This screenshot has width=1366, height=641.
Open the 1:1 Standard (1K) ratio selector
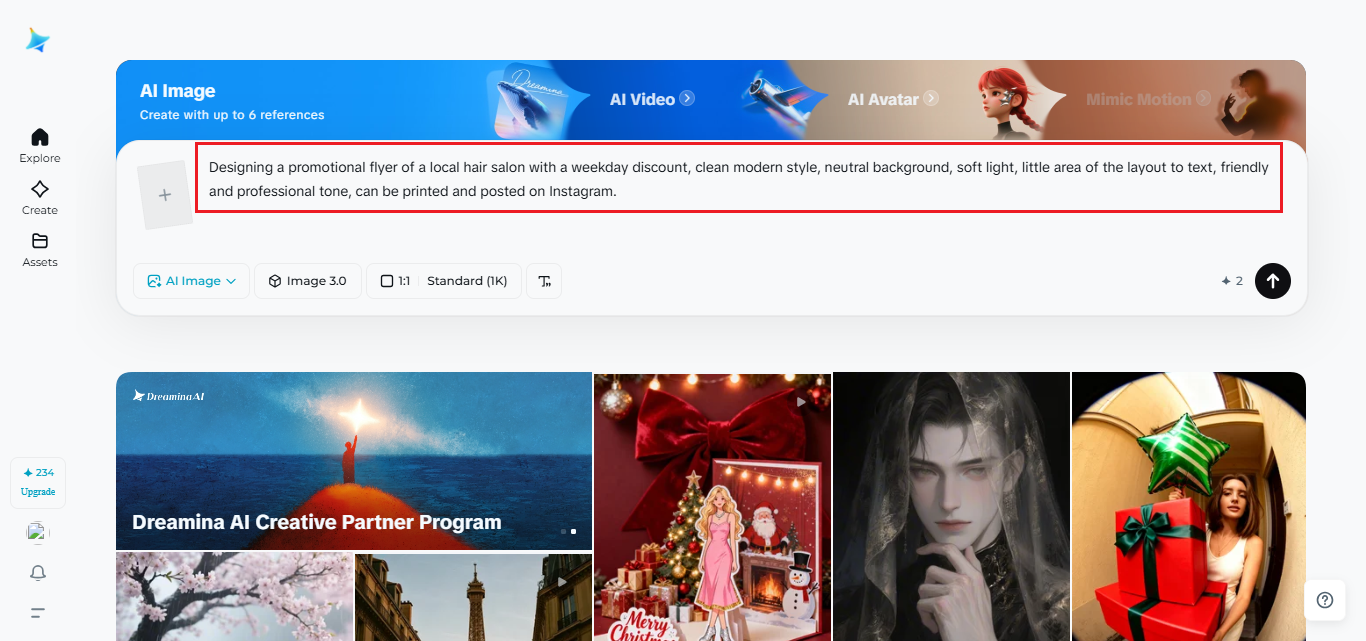[x=444, y=281]
